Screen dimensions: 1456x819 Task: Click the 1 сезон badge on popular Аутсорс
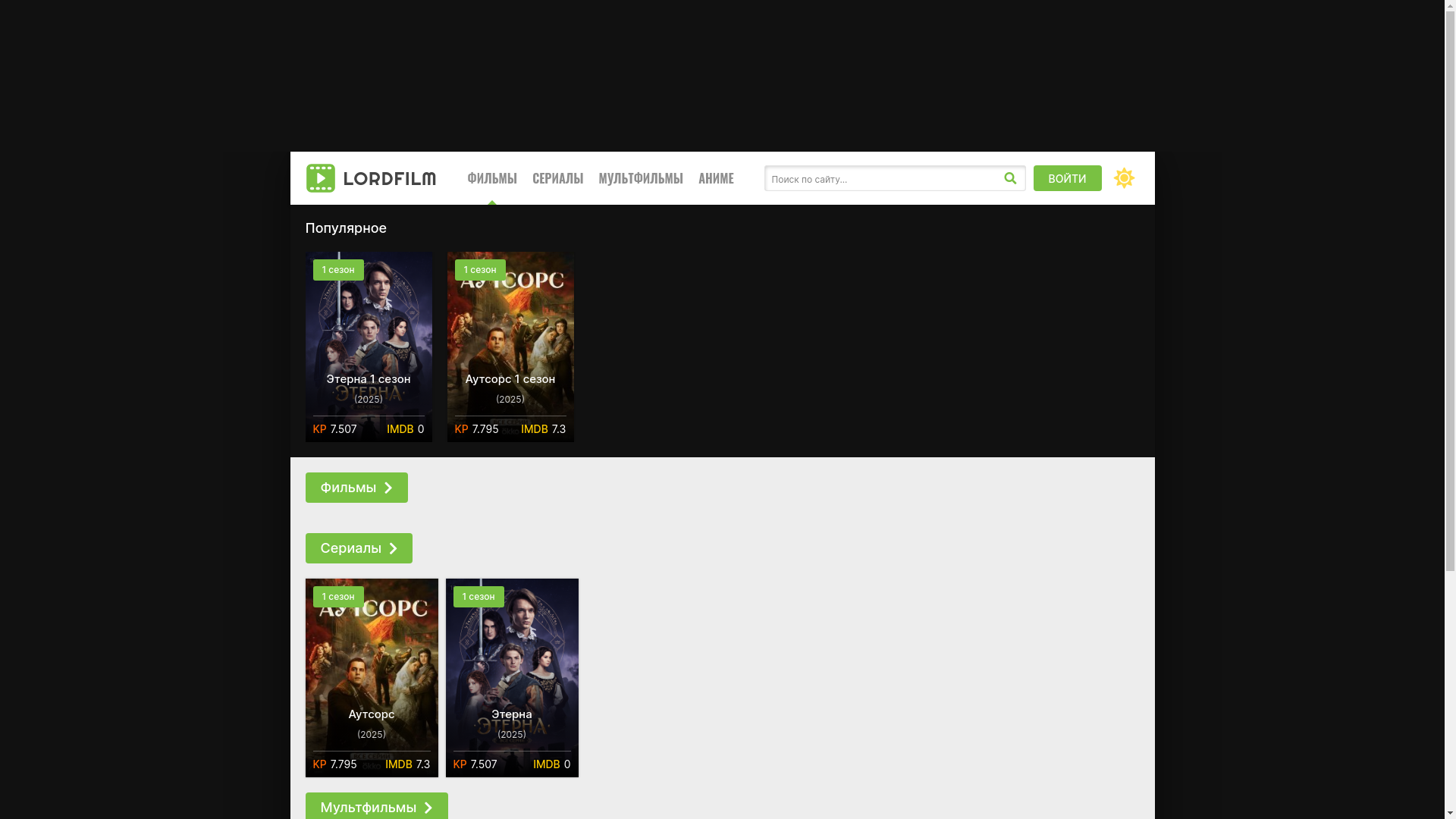480,270
